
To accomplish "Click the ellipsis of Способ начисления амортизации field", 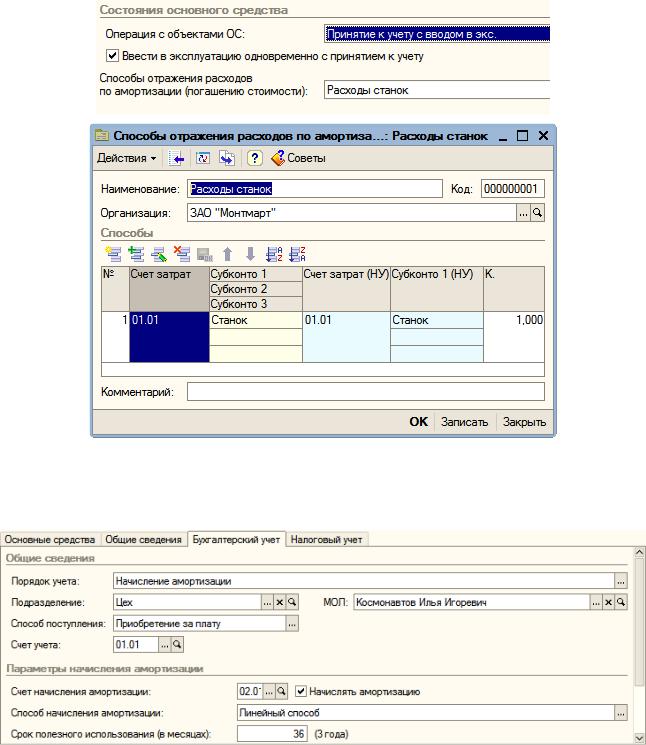I will click(621, 713).
